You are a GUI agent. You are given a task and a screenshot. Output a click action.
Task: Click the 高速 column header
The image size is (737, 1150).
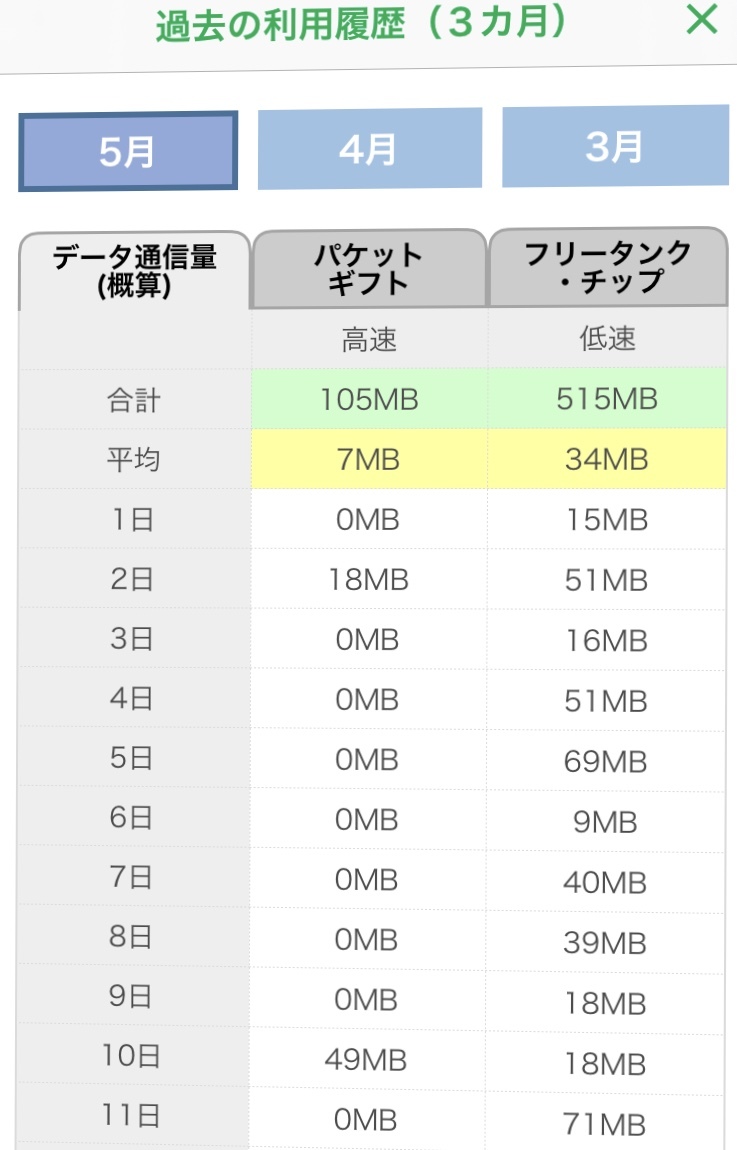pyautogui.click(x=369, y=340)
